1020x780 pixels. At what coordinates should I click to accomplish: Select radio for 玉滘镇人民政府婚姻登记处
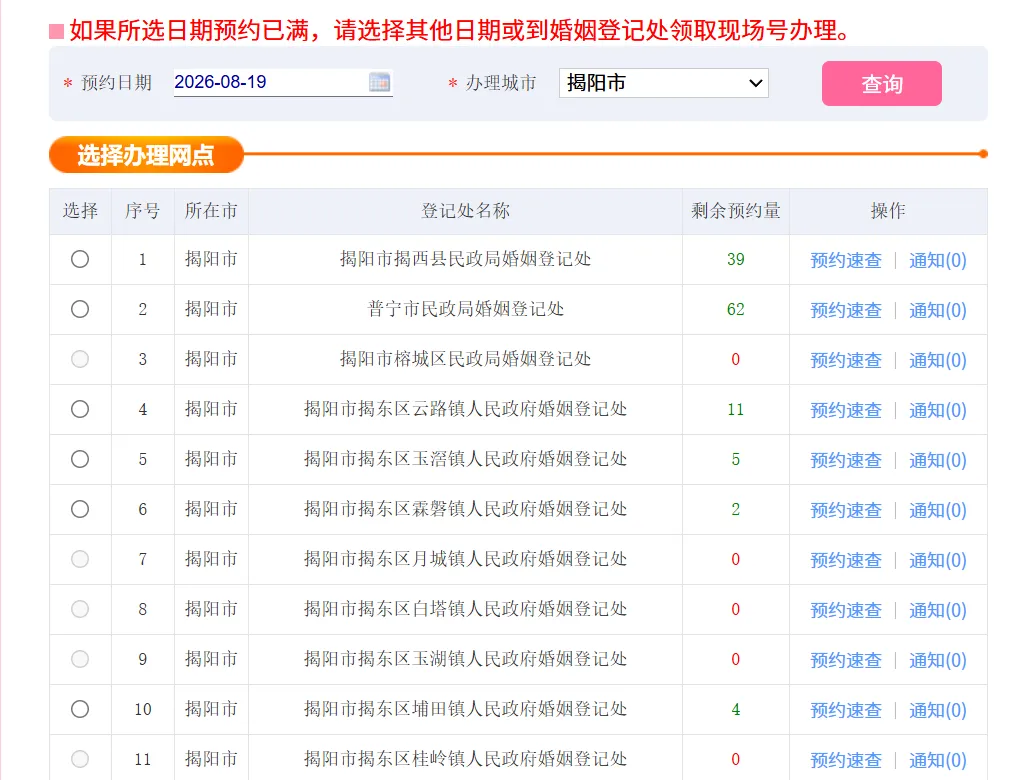(x=80, y=459)
